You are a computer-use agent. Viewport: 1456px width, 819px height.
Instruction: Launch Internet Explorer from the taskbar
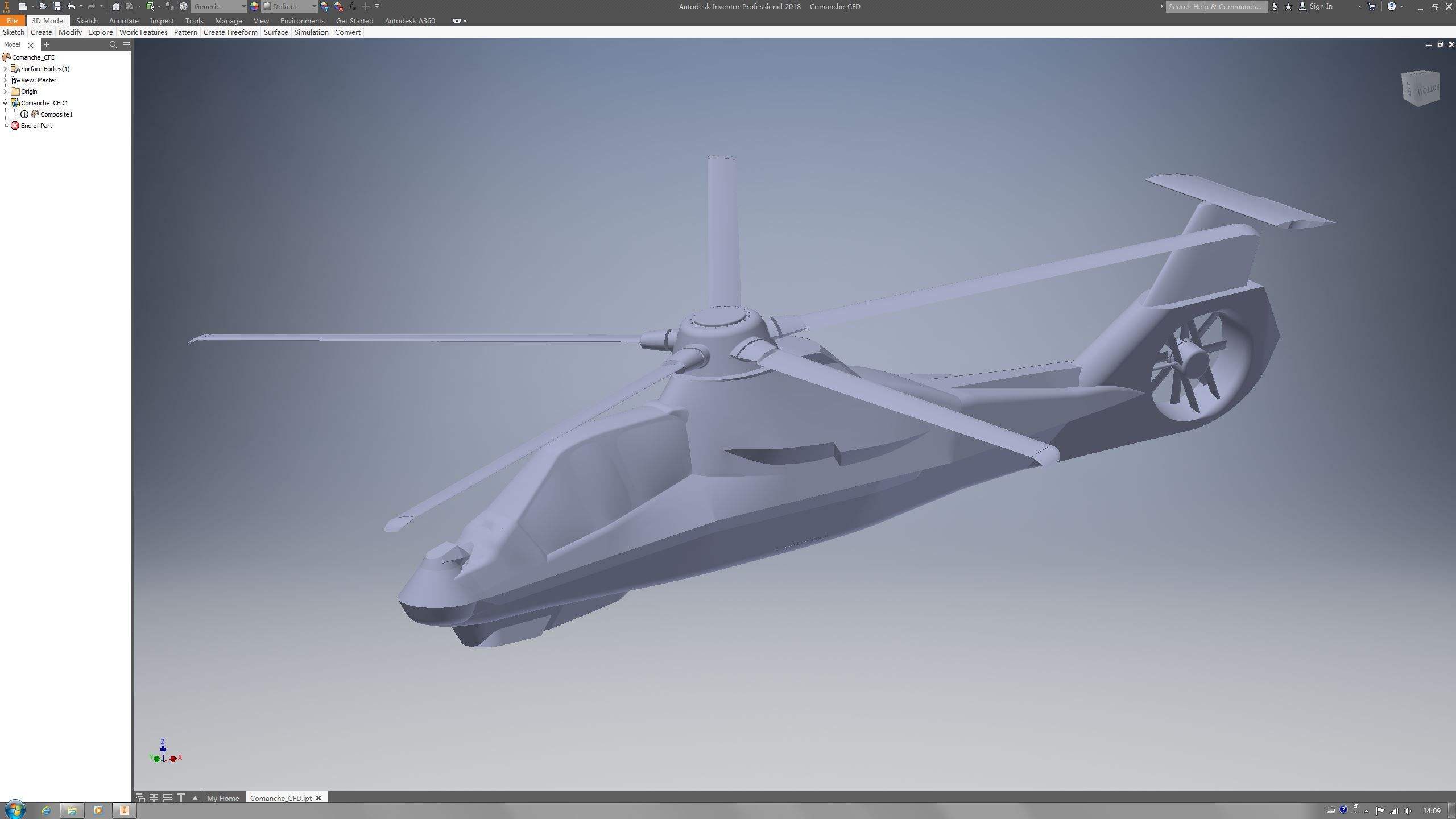click(x=45, y=810)
